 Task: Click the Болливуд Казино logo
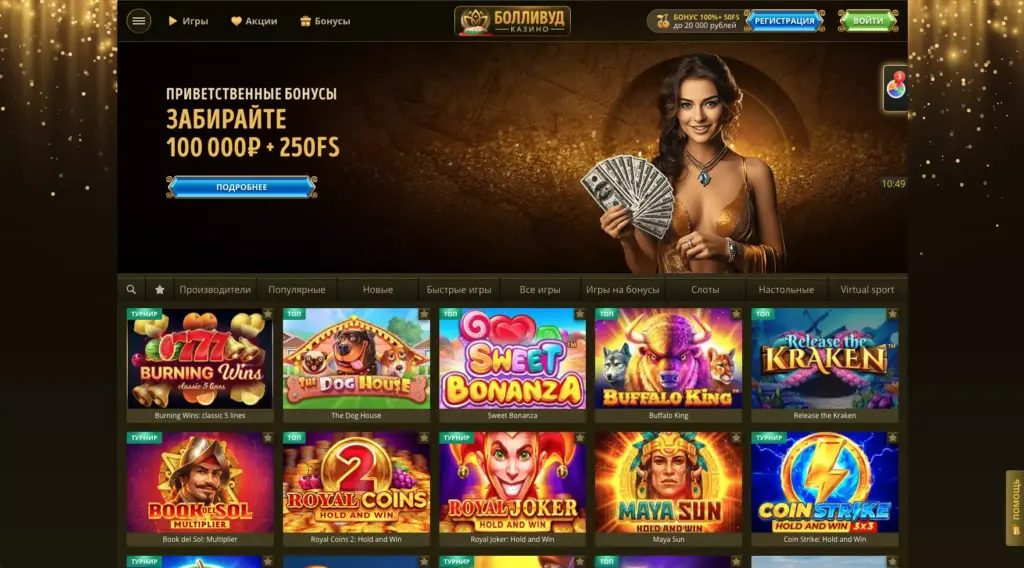512,21
